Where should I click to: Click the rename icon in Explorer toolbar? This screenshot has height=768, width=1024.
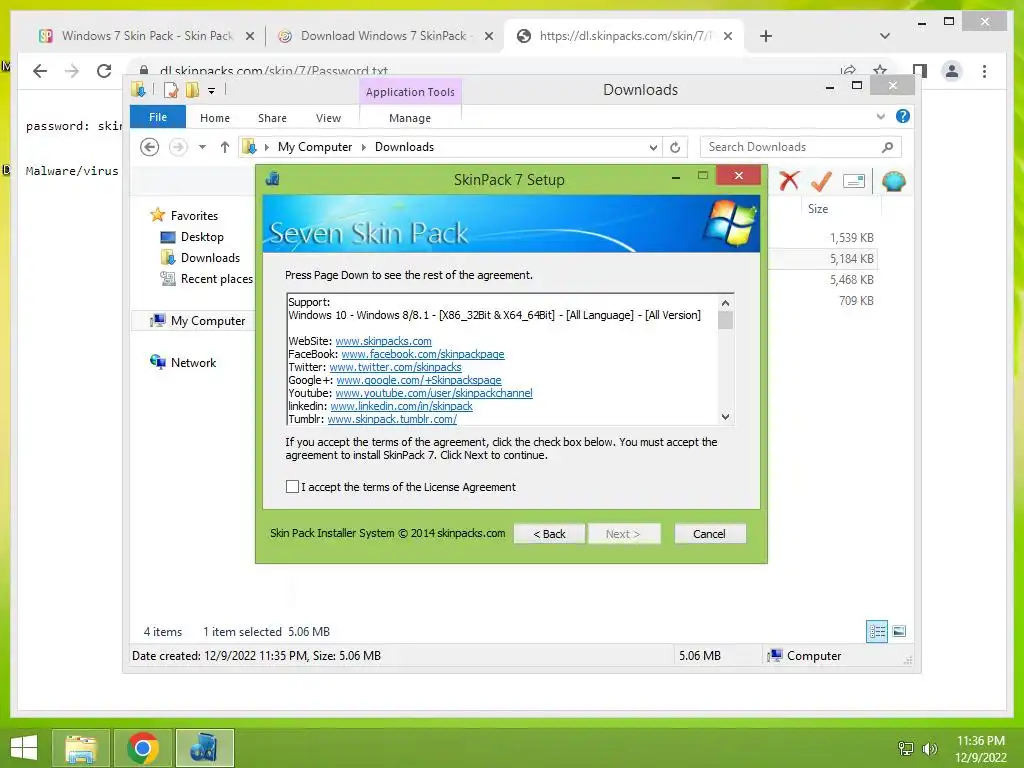(x=854, y=181)
